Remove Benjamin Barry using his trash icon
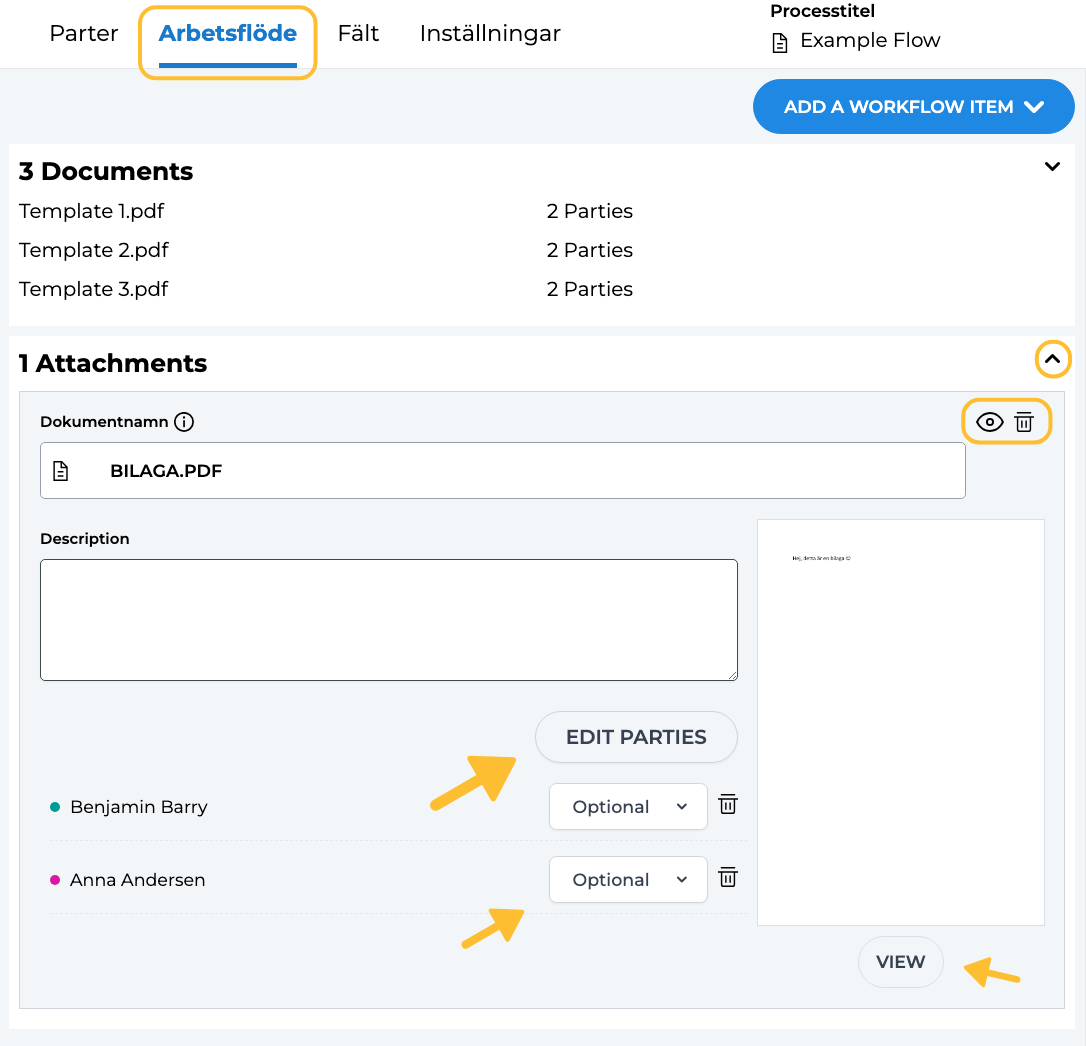1086x1046 pixels. [x=729, y=804]
